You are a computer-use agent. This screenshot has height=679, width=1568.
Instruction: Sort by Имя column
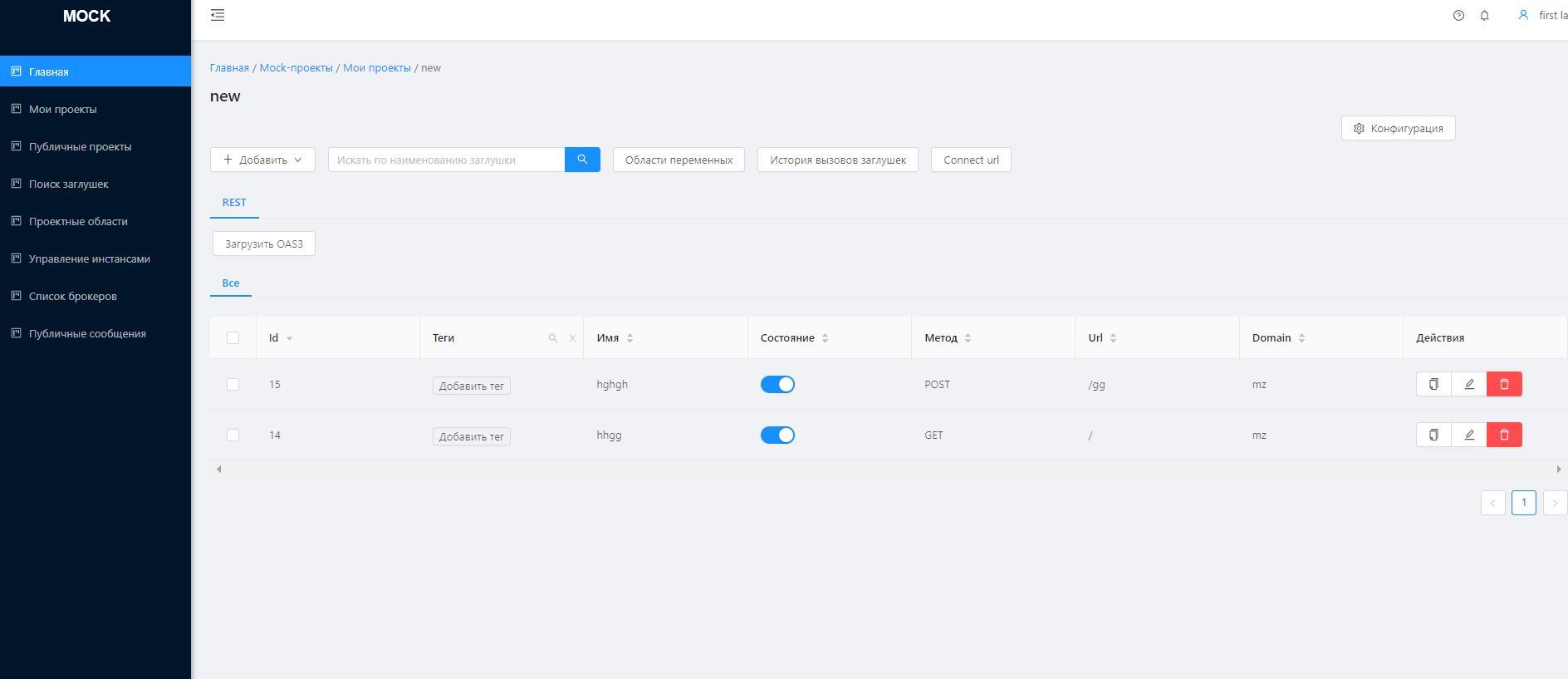pos(630,338)
